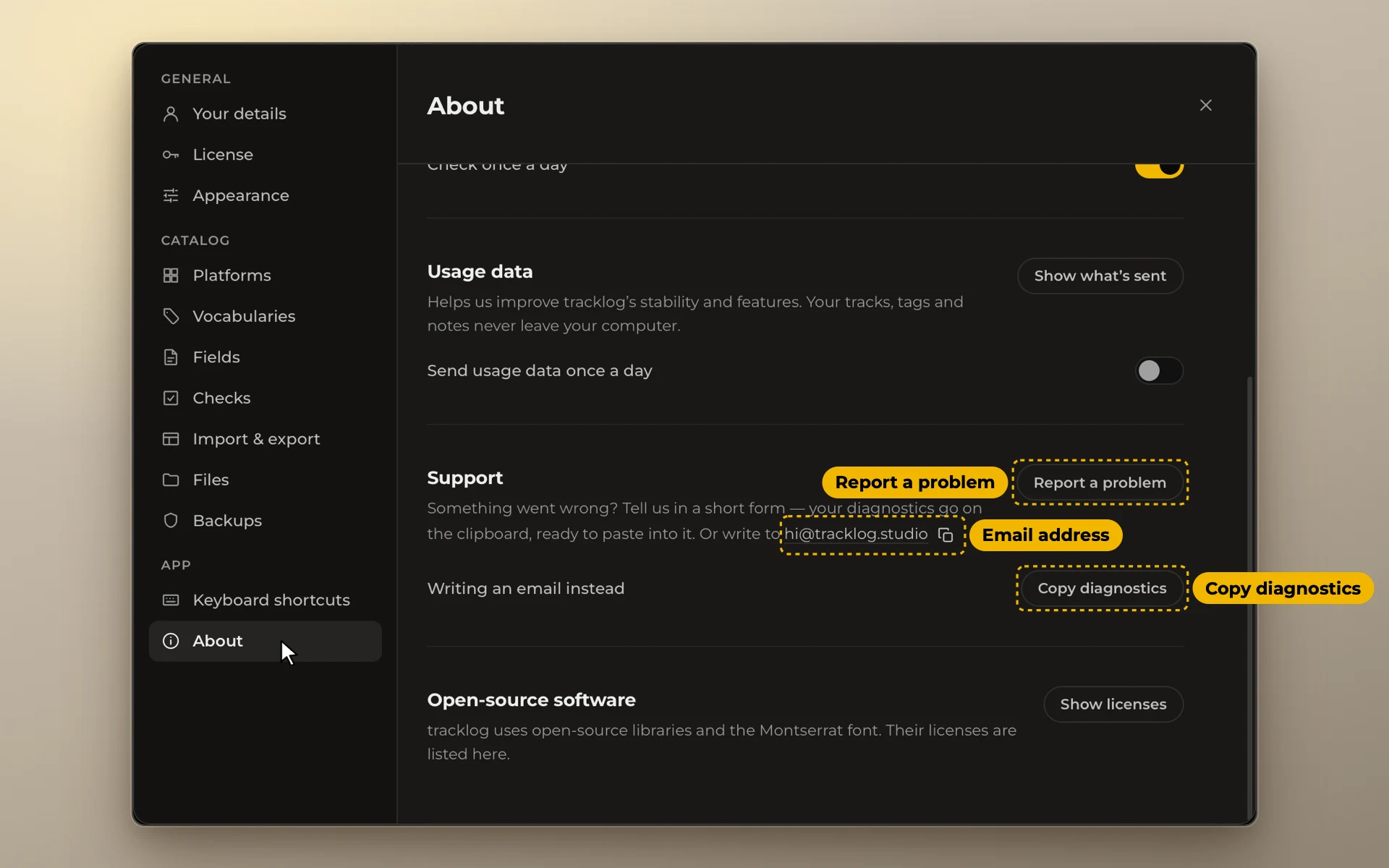The width and height of the screenshot is (1389, 868).
Task: Switch to the Fields settings
Action: (x=265, y=357)
